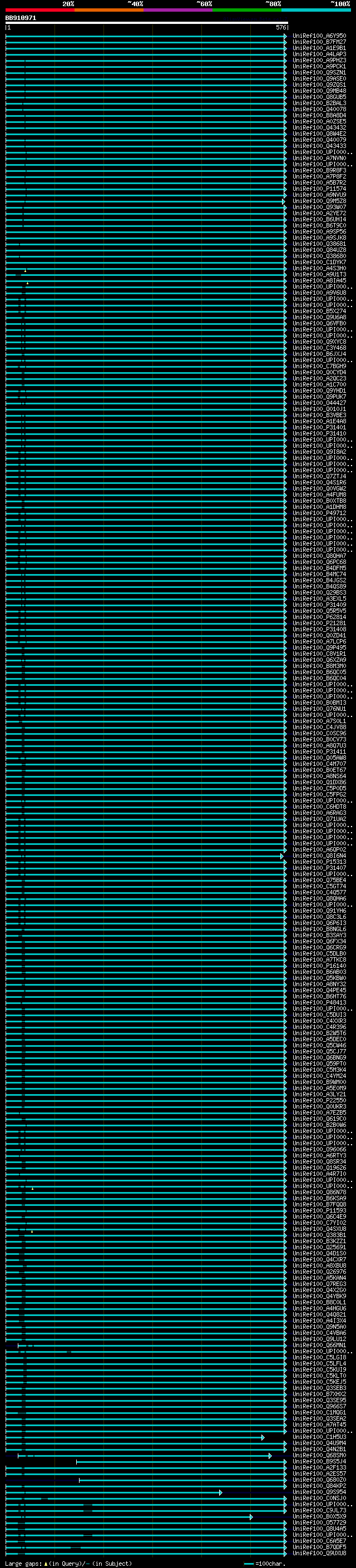Open hit UniRef100_A6Y950
The width and height of the screenshot is (356, 1568).
(x=319, y=36)
